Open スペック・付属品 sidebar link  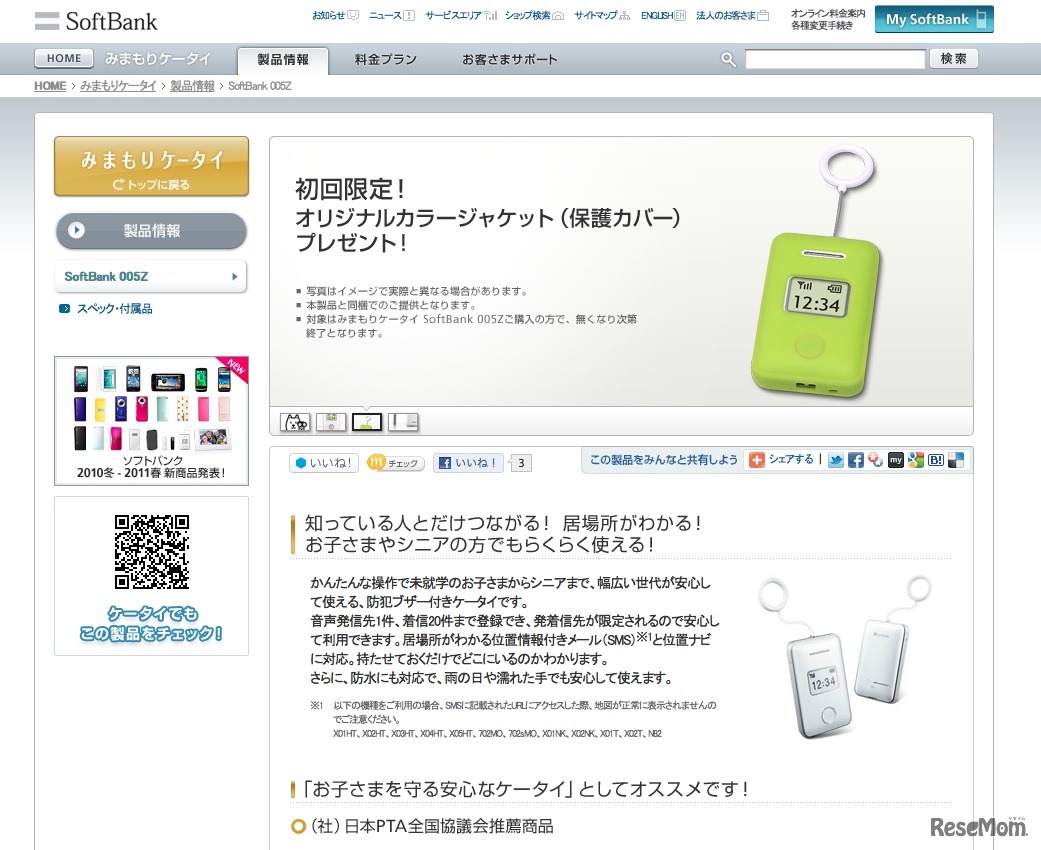tap(106, 309)
